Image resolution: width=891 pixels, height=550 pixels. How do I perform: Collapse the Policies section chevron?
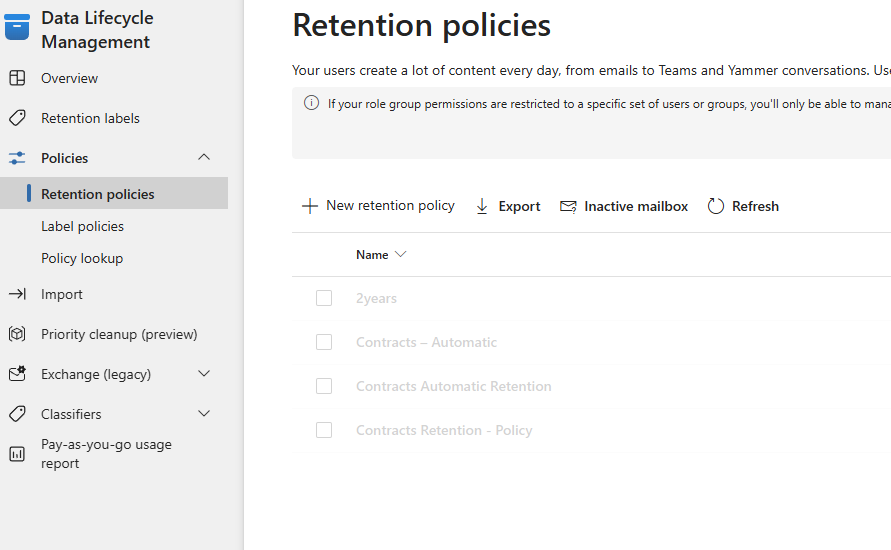[204, 157]
